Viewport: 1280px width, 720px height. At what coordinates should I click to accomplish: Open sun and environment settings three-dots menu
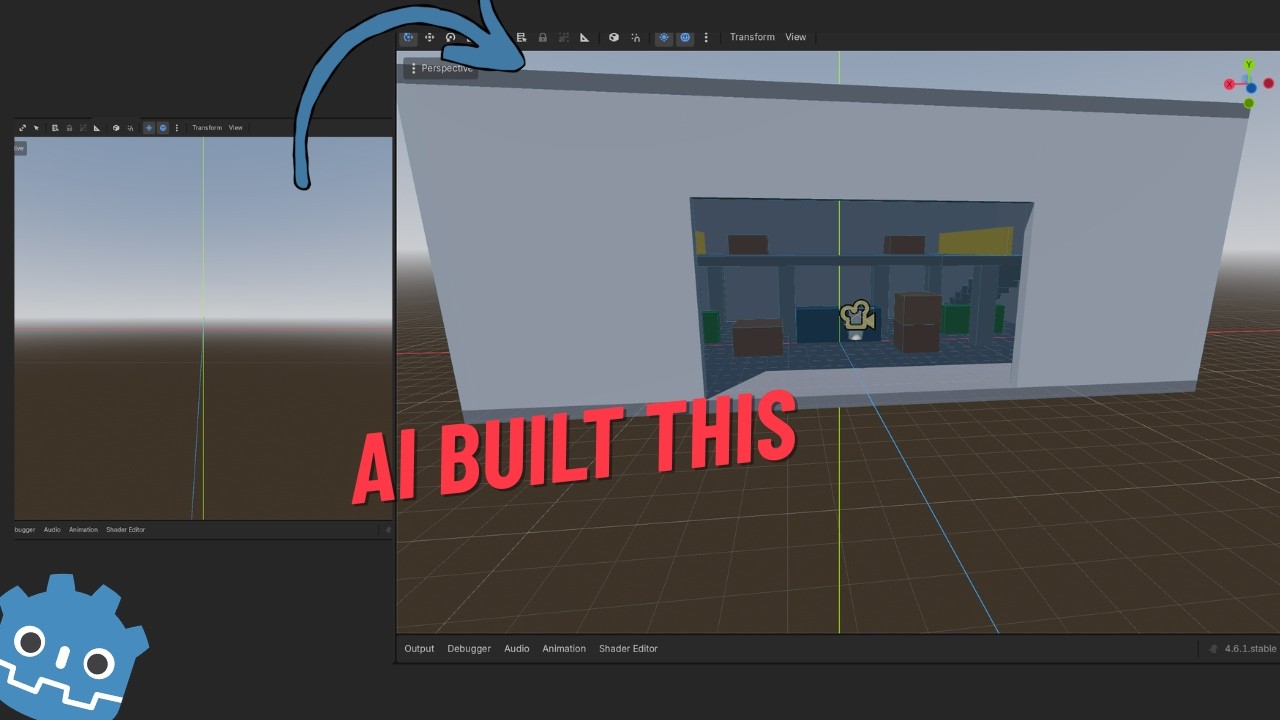point(706,37)
